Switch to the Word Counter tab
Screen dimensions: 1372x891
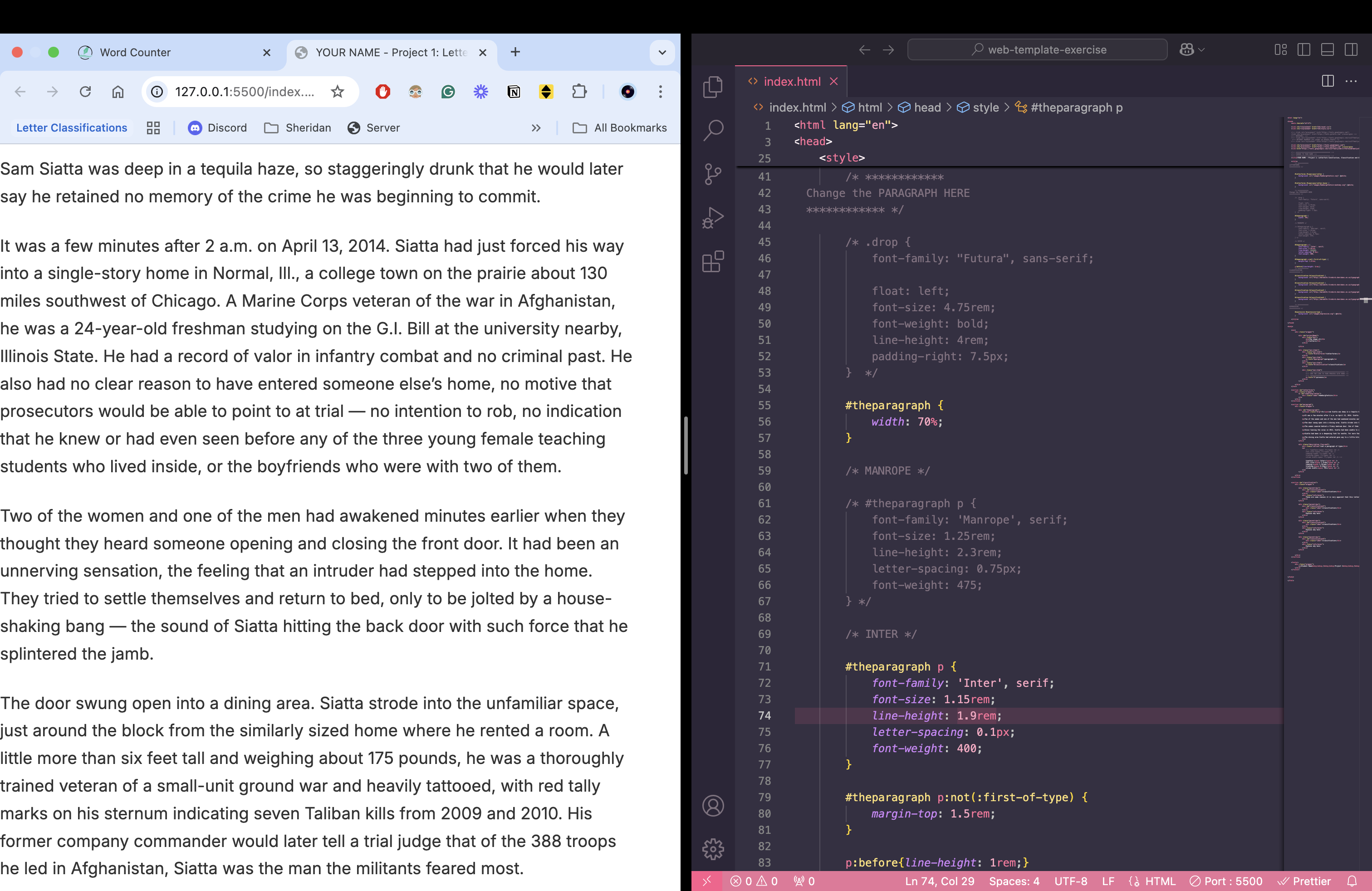pos(136,52)
